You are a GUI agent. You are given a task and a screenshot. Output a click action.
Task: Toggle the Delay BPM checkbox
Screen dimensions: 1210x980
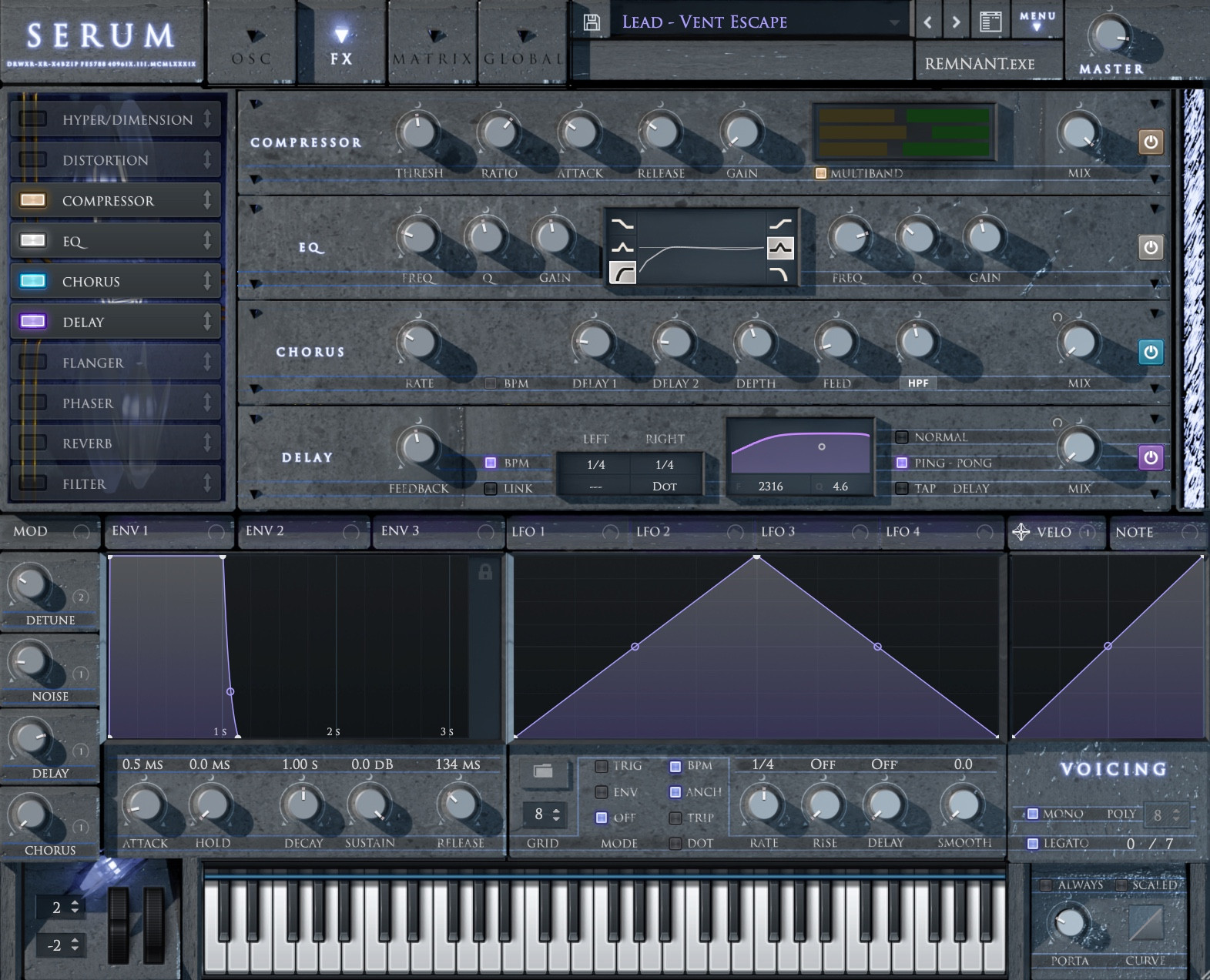click(490, 463)
